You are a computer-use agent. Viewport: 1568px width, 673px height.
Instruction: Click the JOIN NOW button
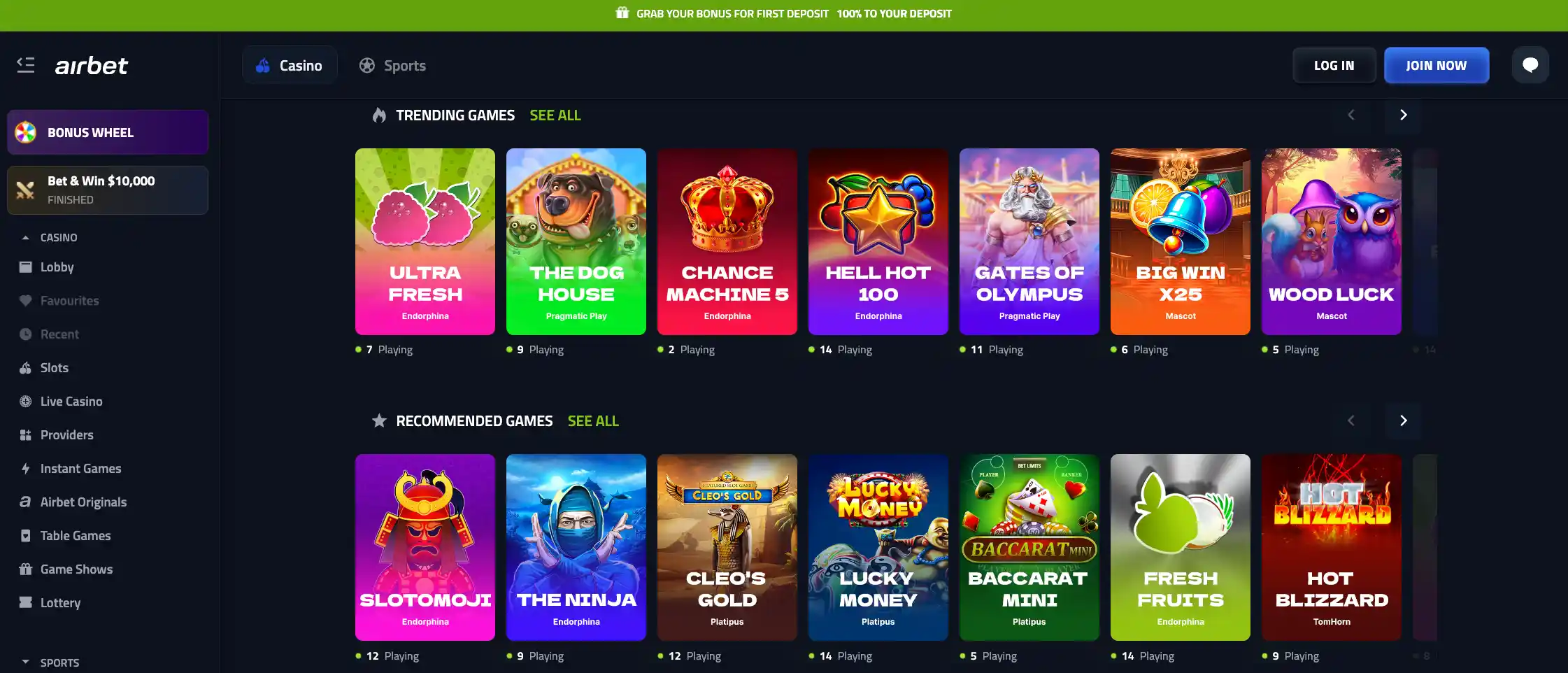1437,65
